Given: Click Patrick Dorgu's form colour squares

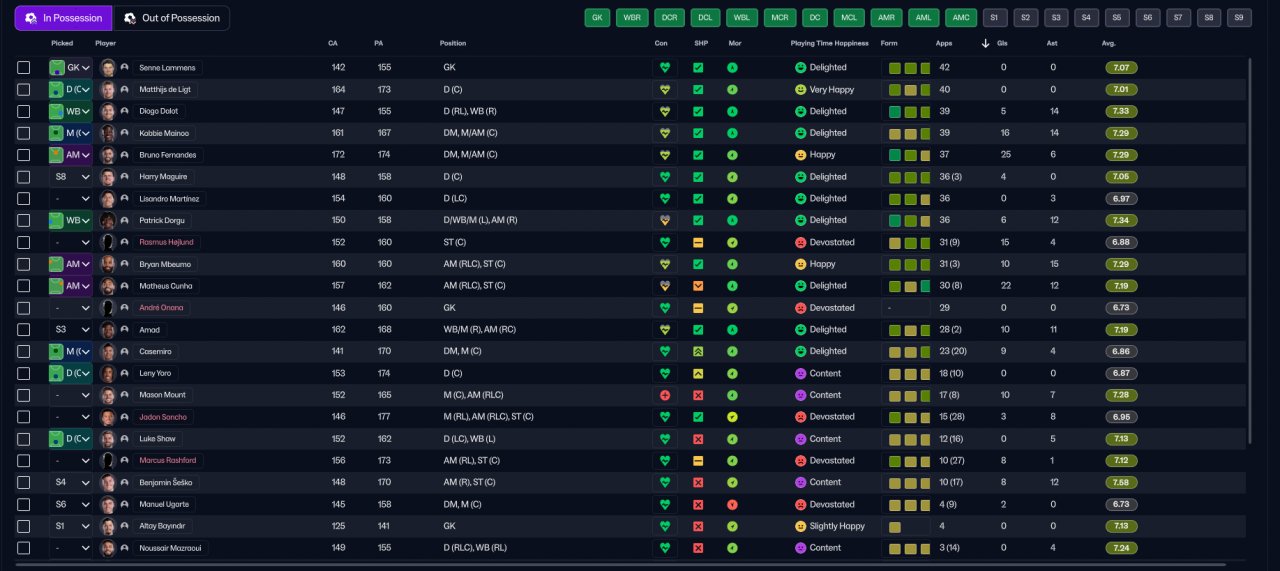Looking at the screenshot, I should (910, 220).
